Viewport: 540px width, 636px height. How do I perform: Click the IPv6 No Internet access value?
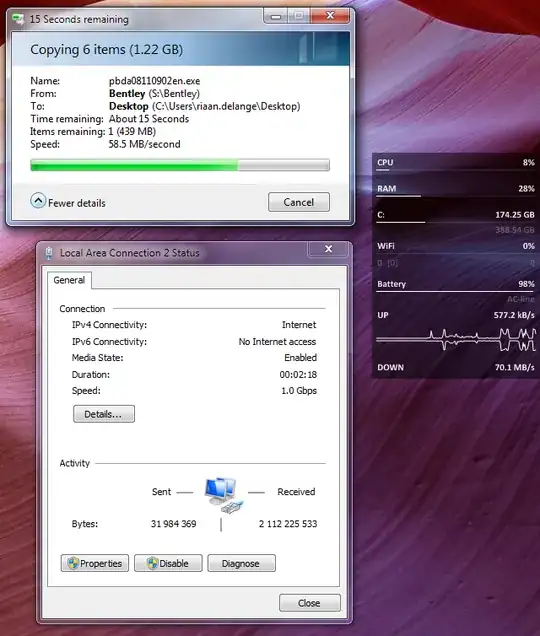pyautogui.click(x=277, y=342)
